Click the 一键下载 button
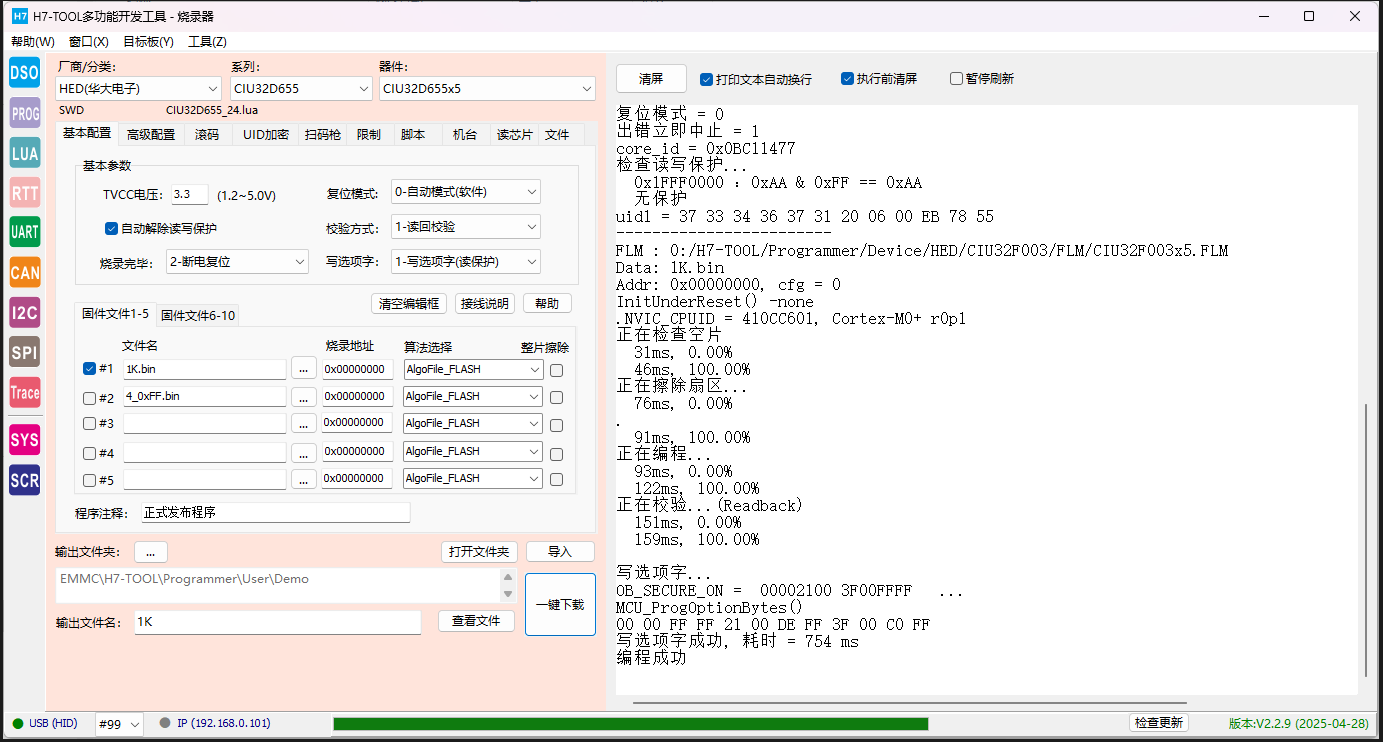Image resolution: width=1383 pixels, height=742 pixels. coord(560,605)
